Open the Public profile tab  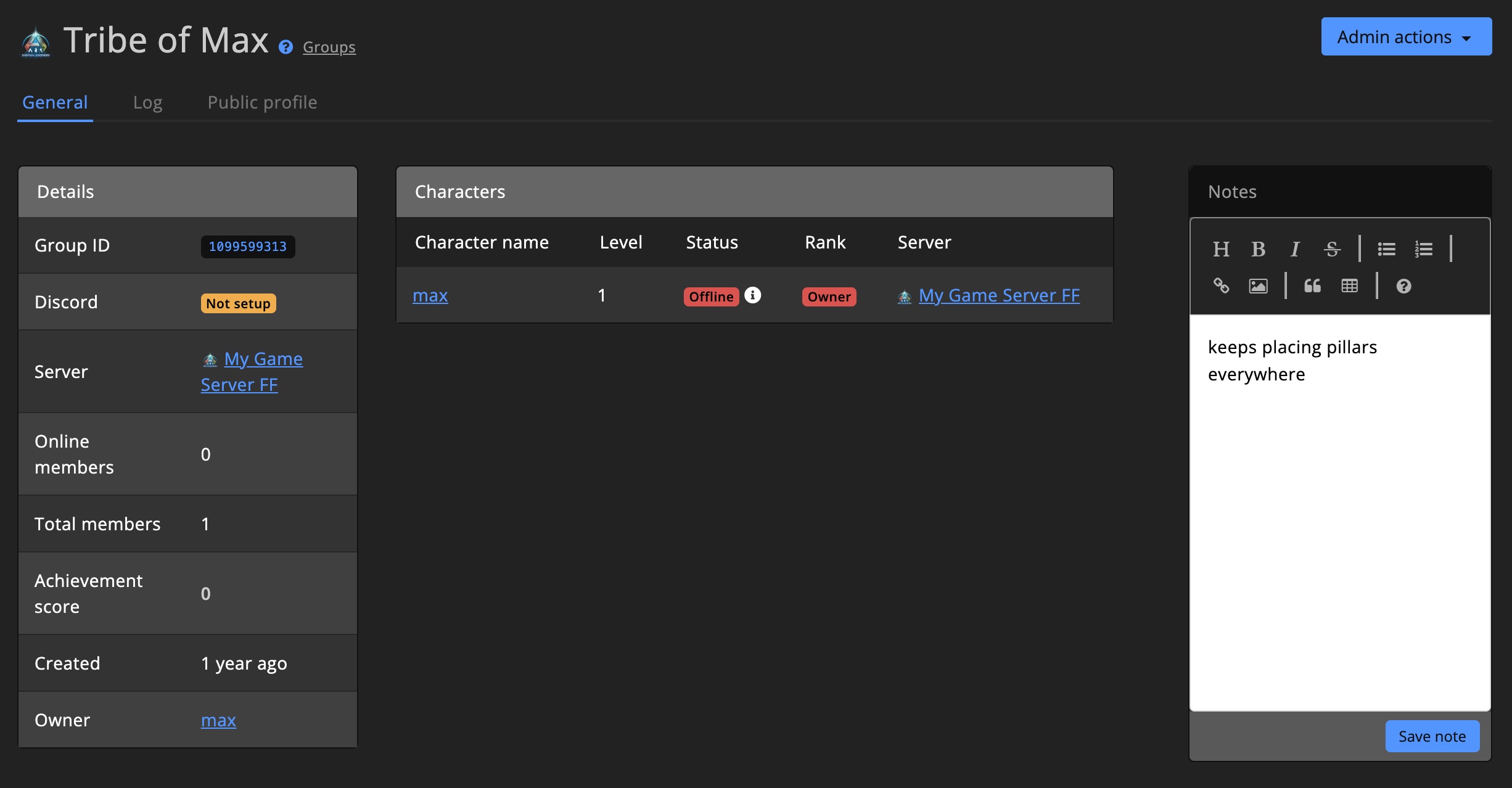coord(262,102)
